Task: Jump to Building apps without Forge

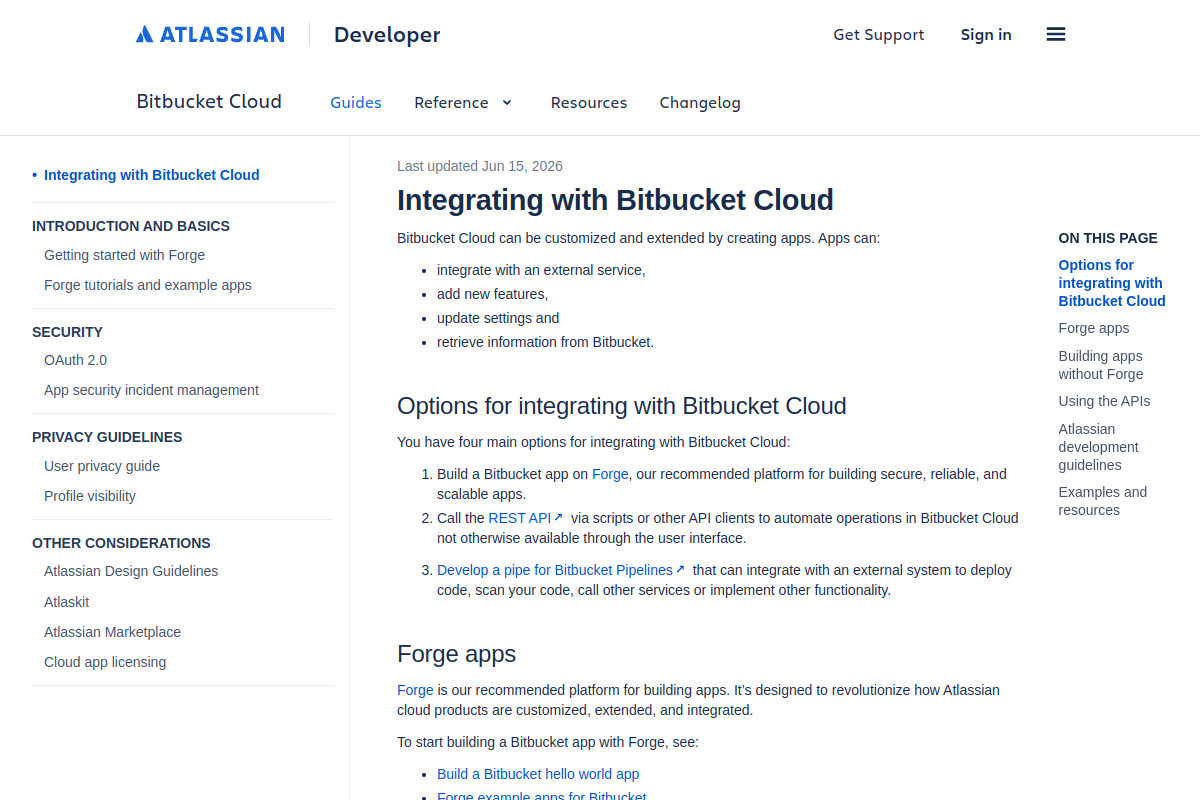Action: (x=1101, y=365)
